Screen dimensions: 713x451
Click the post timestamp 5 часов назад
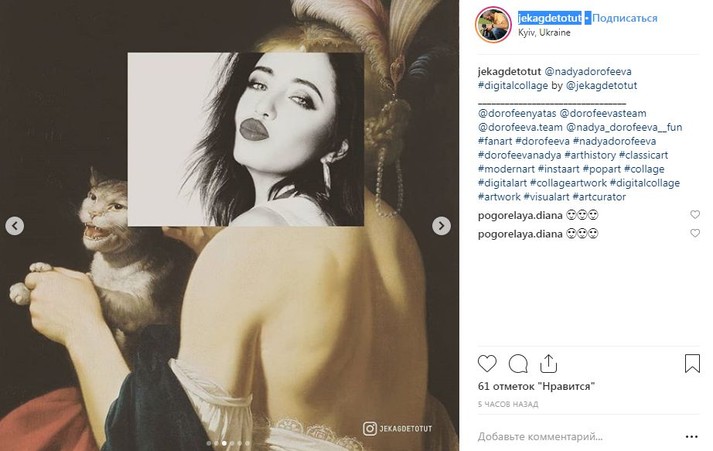pos(508,404)
